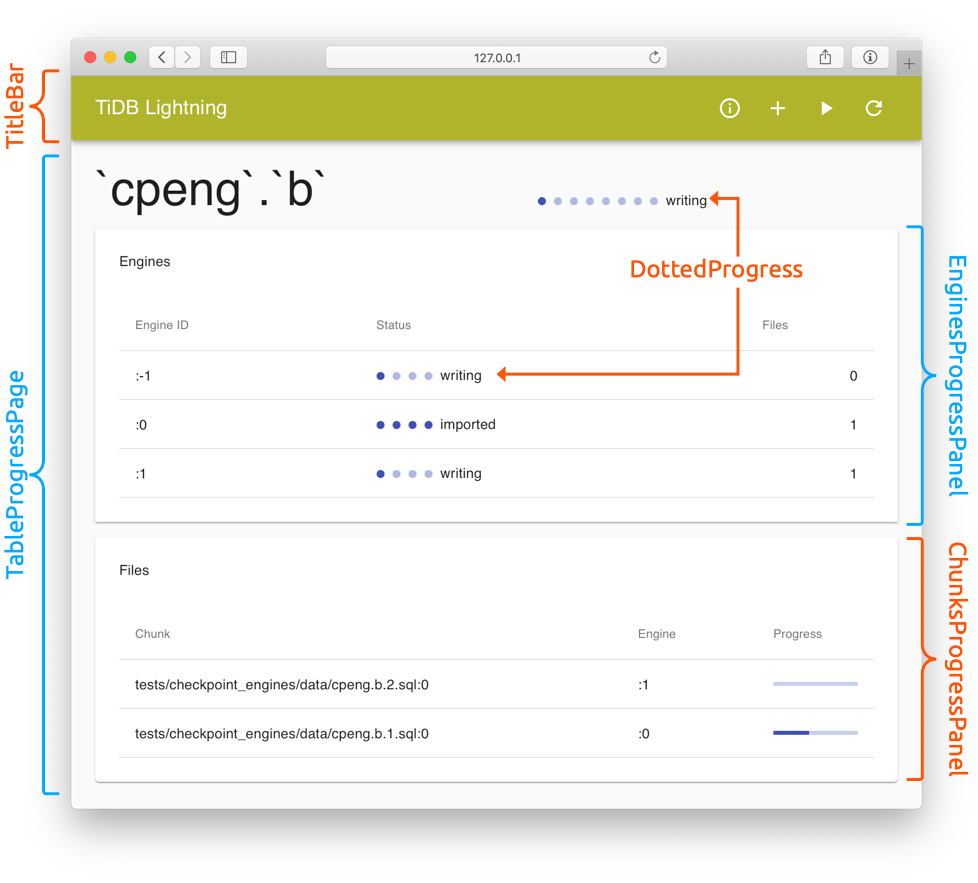The image size is (978, 883).
Task: Toggle the Safari sidebar button
Action: click(x=228, y=58)
